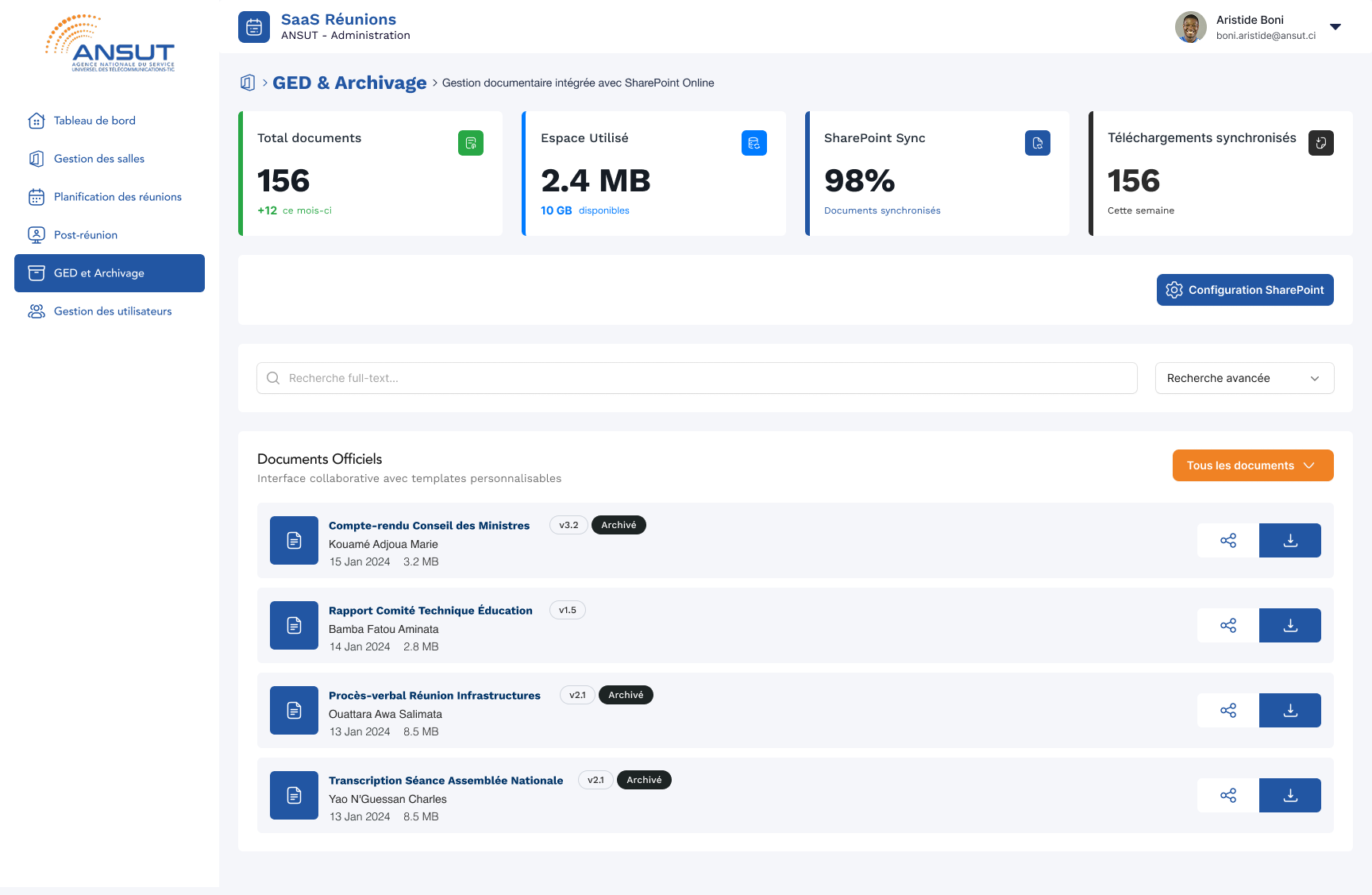Click the SaaS Réunions title
The image size is (1372, 895).
(x=338, y=19)
